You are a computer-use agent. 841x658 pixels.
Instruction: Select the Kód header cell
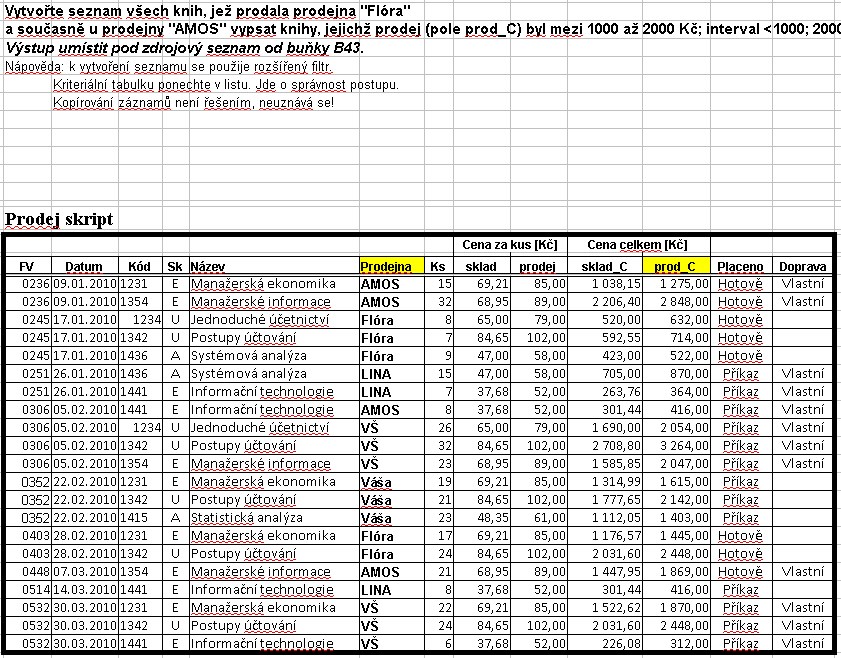(139, 267)
